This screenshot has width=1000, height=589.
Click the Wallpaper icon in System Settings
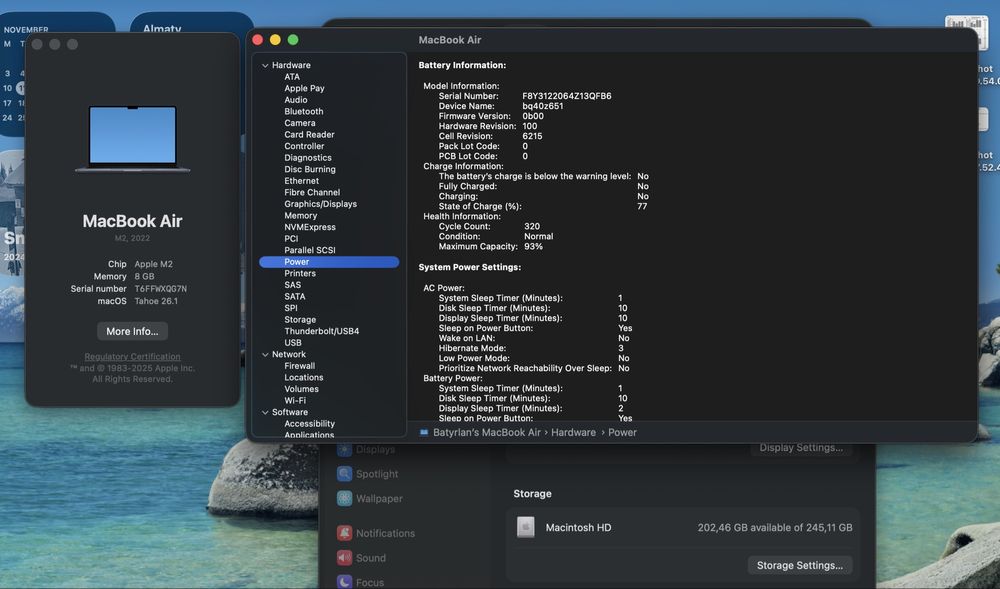[344, 498]
